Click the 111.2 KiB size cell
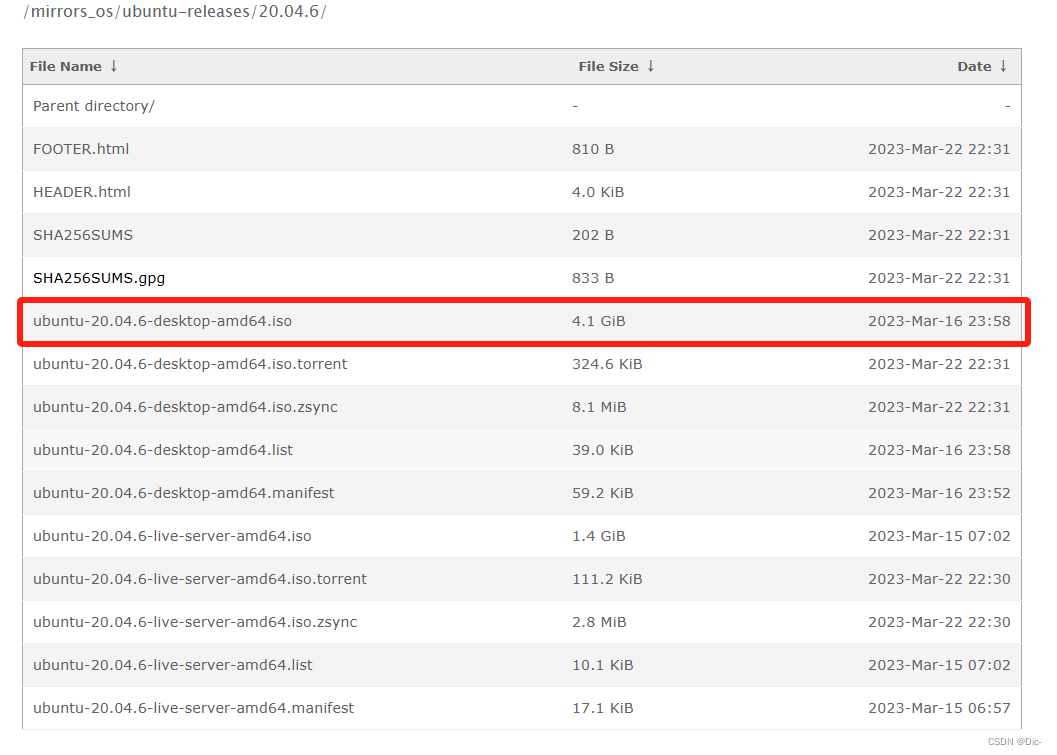1057x755 pixels. [x=607, y=579]
